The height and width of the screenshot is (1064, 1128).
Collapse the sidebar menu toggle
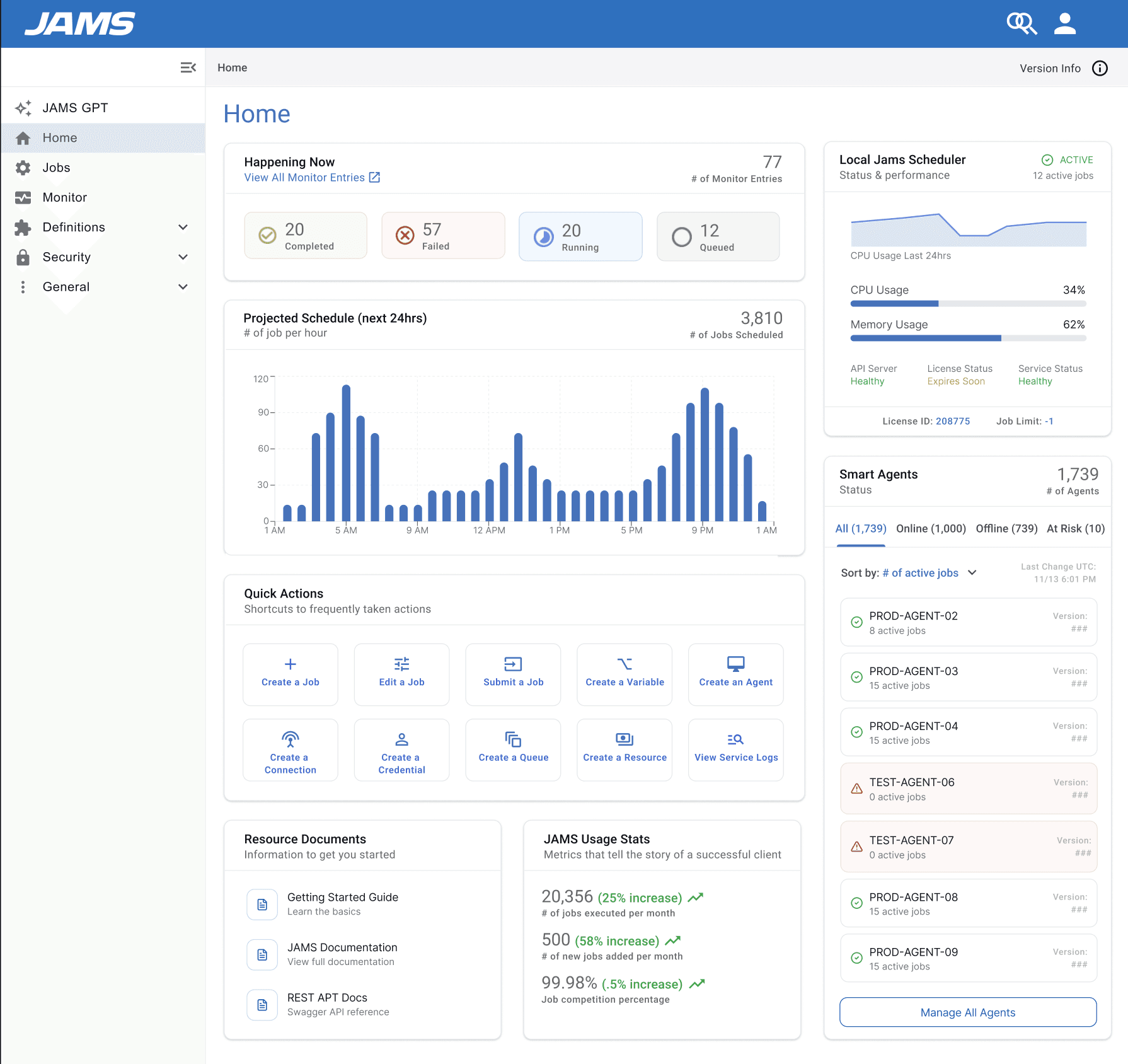pyautogui.click(x=188, y=67)
